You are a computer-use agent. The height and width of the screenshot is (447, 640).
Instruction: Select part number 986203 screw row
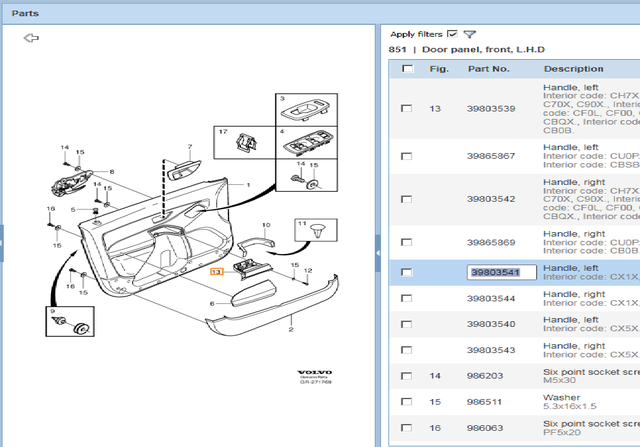[486, 375]
